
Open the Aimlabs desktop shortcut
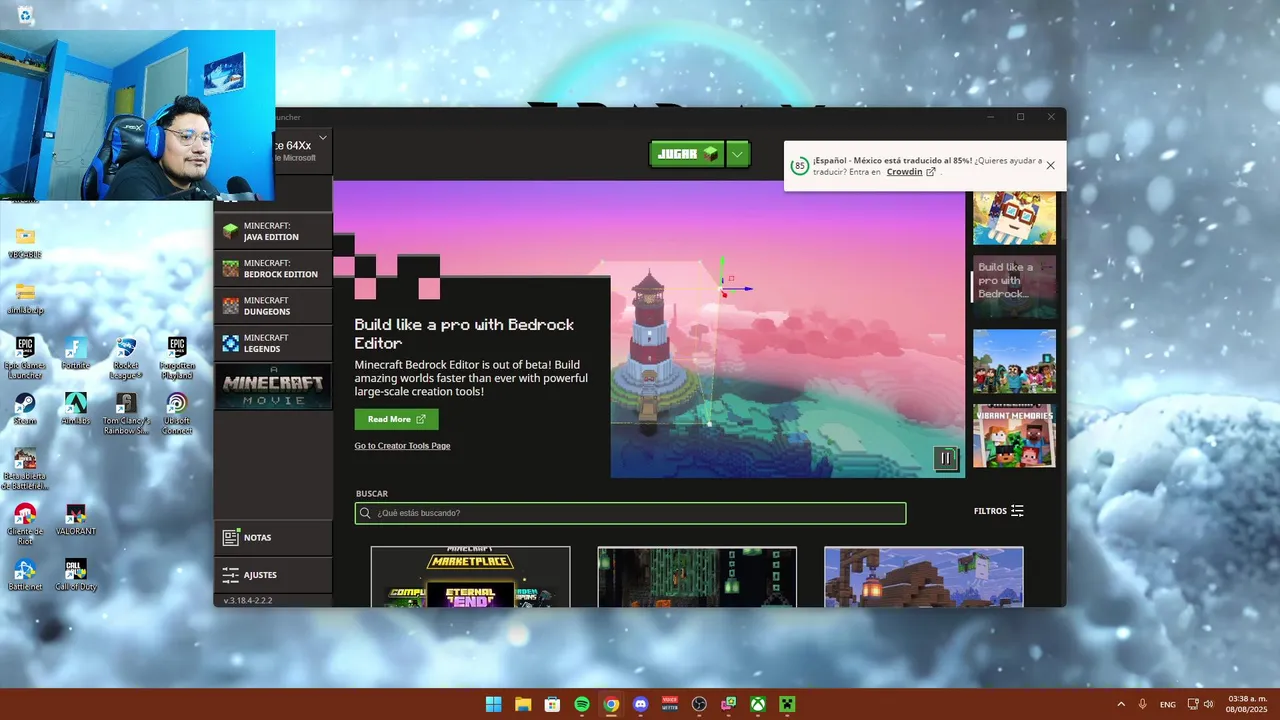pos(75,409)
